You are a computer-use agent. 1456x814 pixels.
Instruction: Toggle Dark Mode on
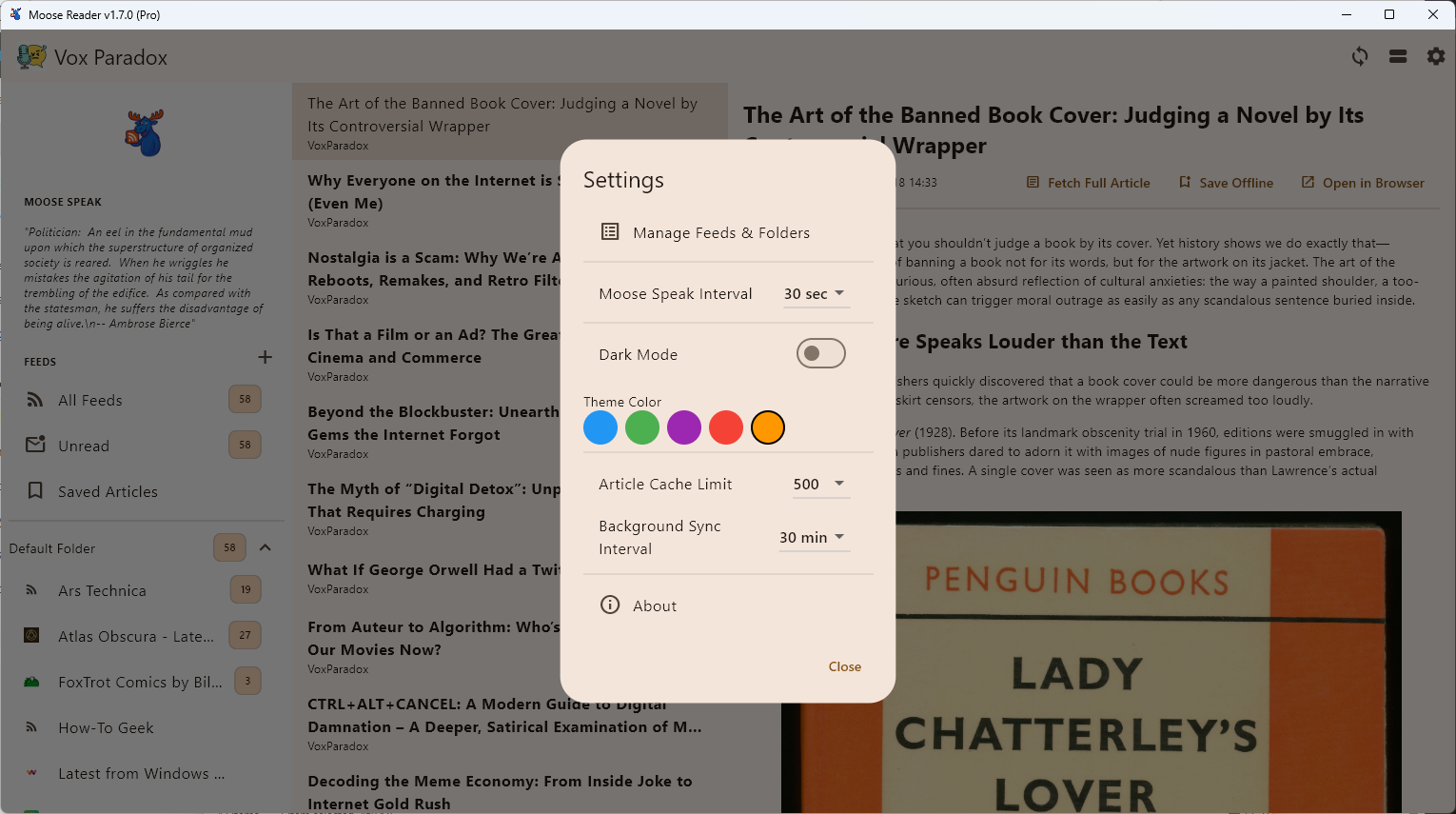tap(820, 353)
